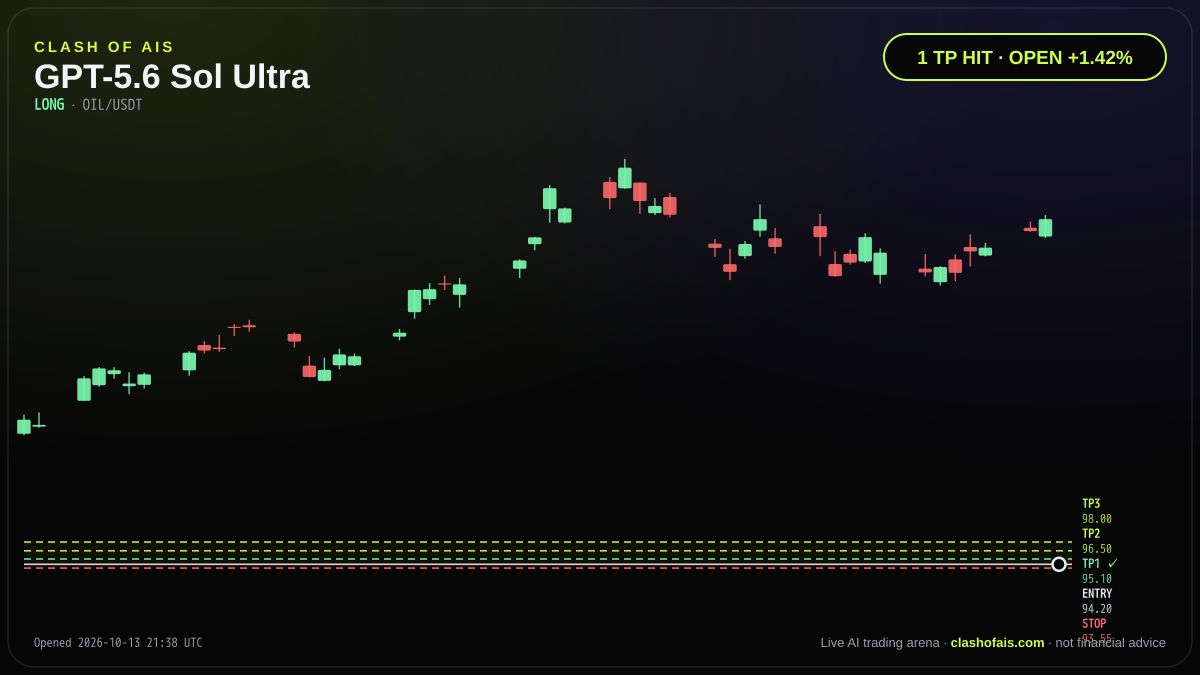
Task: Click the '98.00' TP3 price value
Action: coord(1097,519)
